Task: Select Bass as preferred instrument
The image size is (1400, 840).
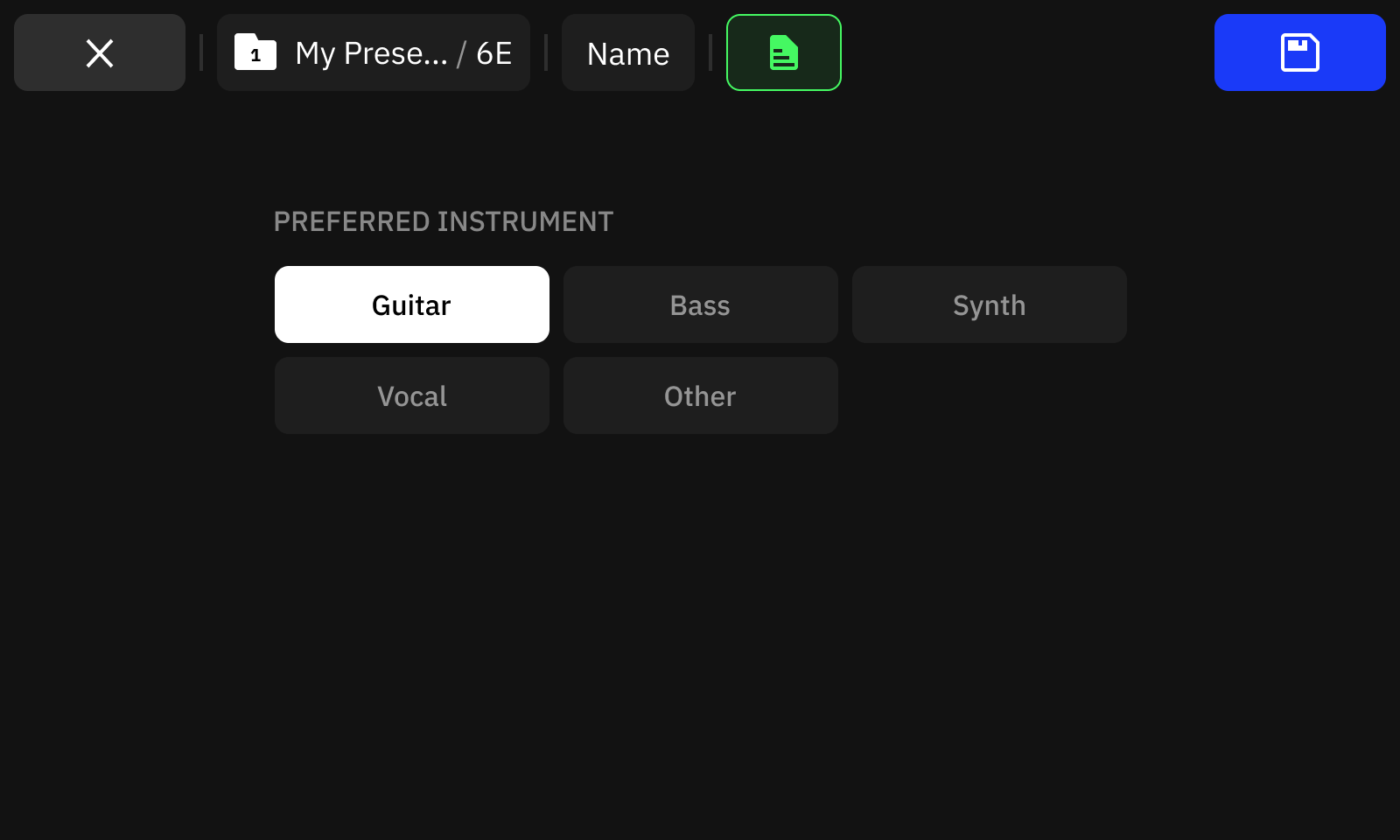Action: [701, 304]
